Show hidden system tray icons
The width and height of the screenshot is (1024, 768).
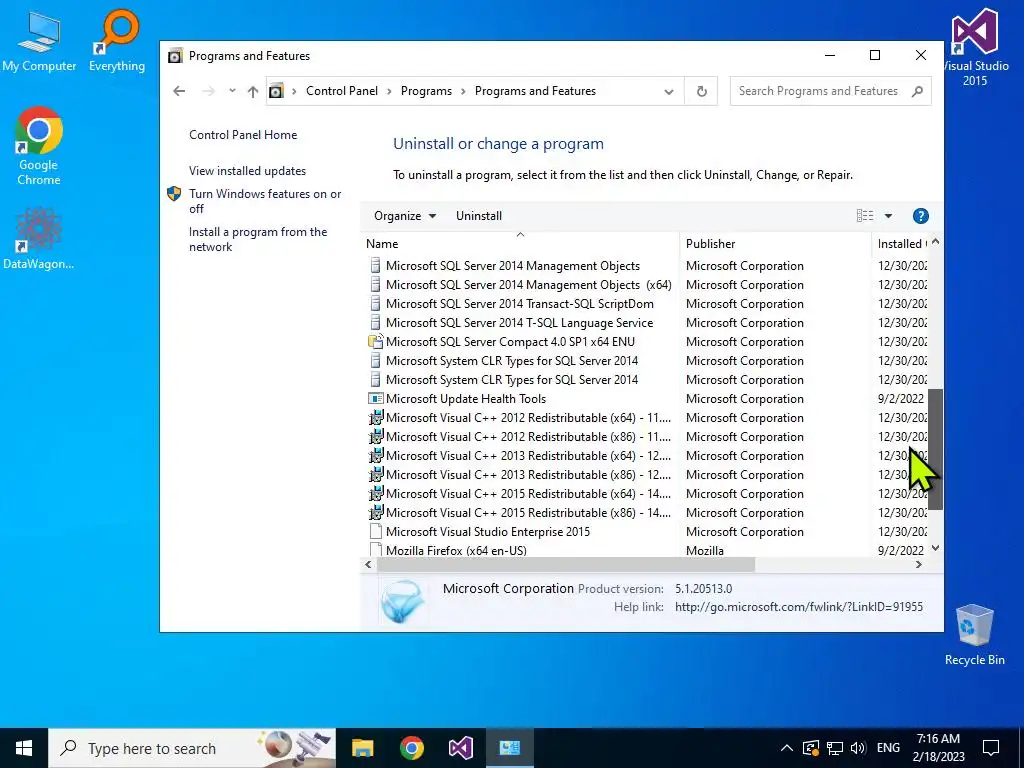(787, 748)
